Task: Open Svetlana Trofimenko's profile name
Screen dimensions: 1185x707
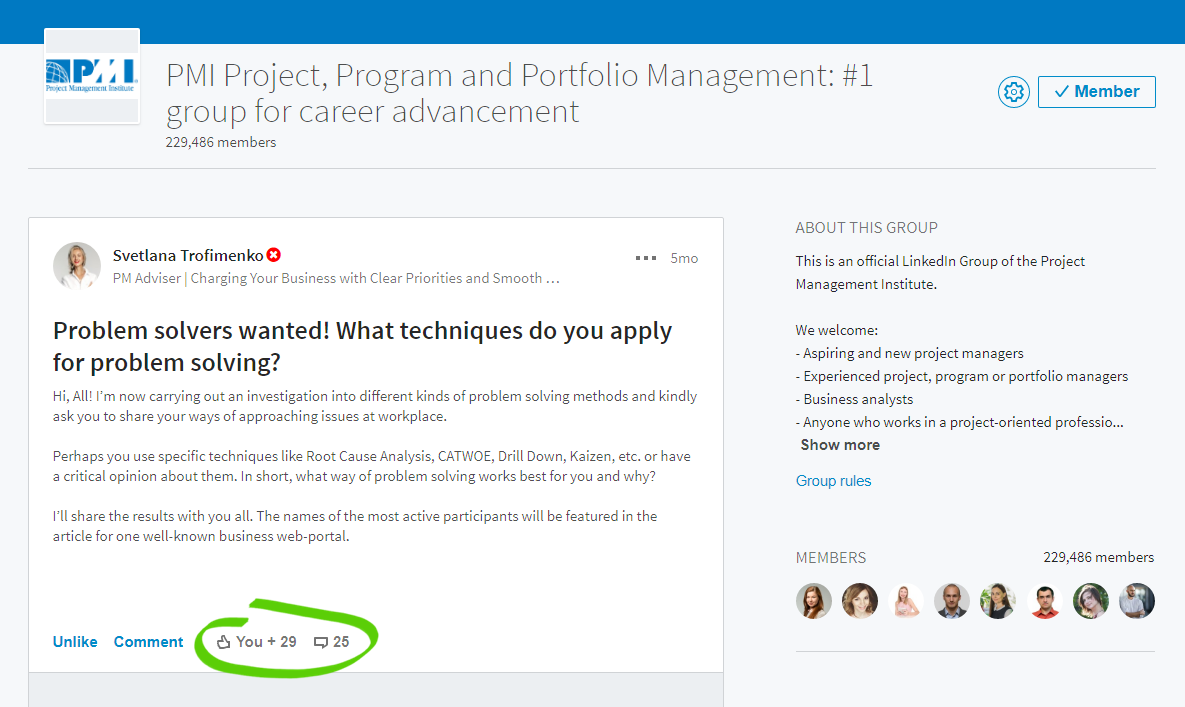Action: point(188,255)
